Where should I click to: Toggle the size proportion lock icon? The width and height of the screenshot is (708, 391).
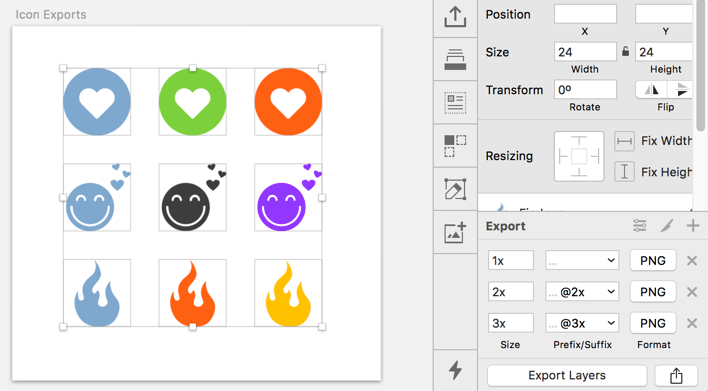tap(625, 51)
